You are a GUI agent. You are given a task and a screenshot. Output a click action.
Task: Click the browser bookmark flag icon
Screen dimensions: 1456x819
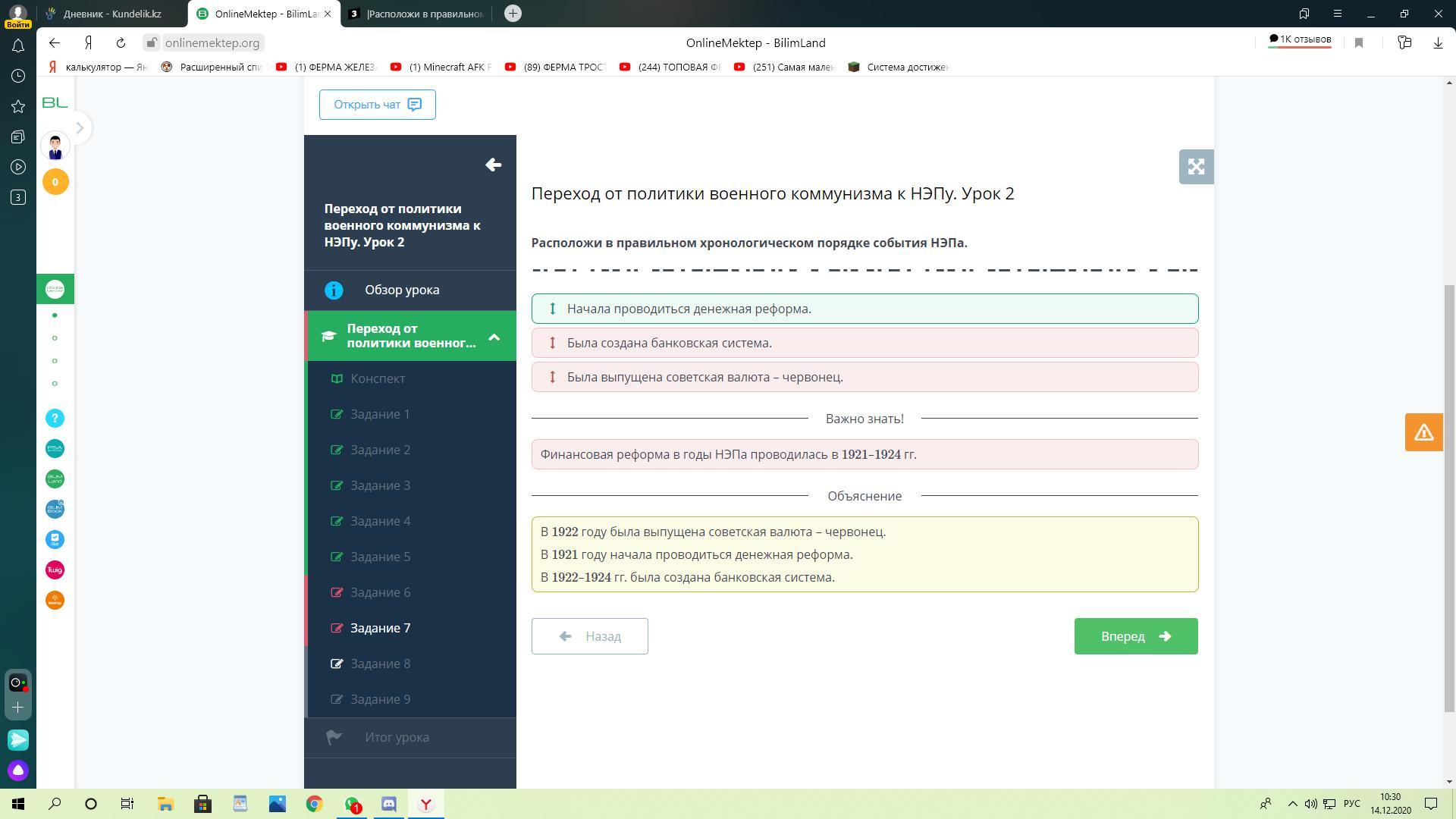(1359, 43)
